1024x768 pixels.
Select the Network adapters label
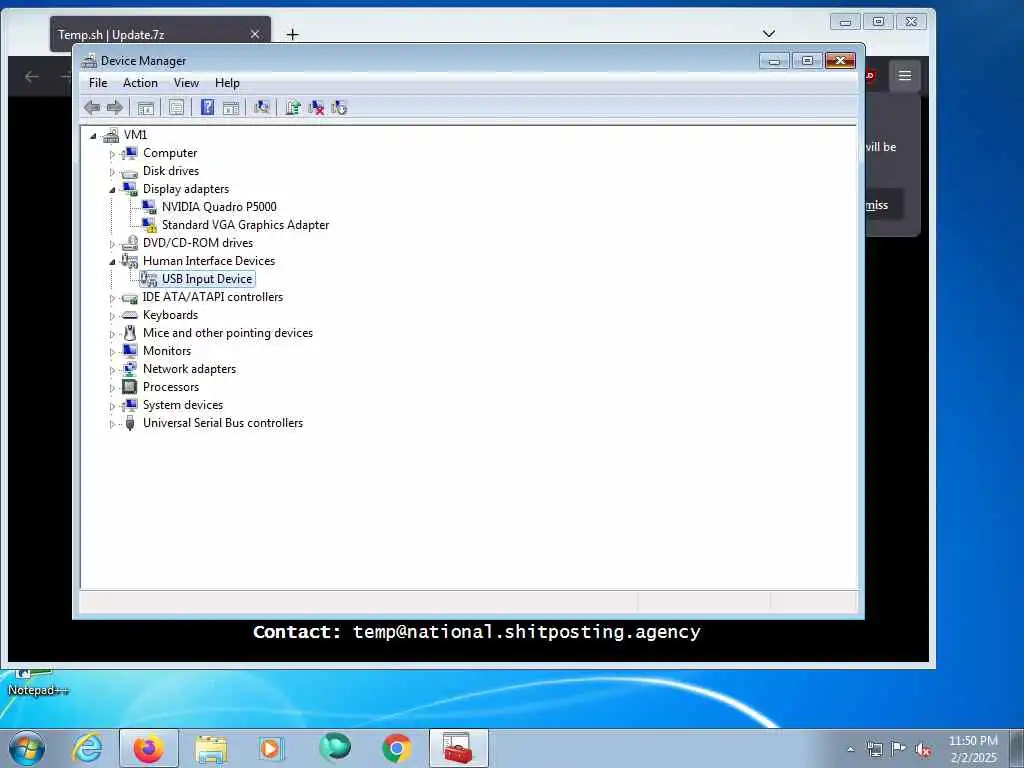189,369
